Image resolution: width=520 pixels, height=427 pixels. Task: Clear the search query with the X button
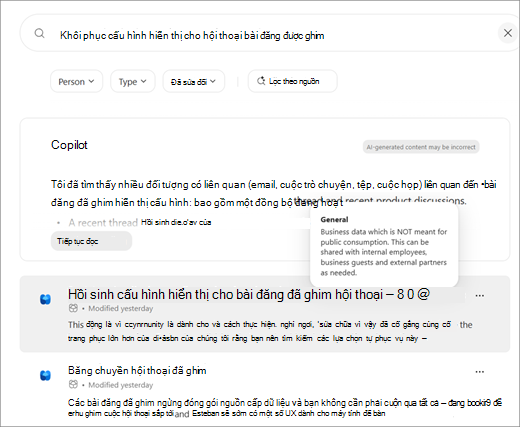[x=508, y=33]
